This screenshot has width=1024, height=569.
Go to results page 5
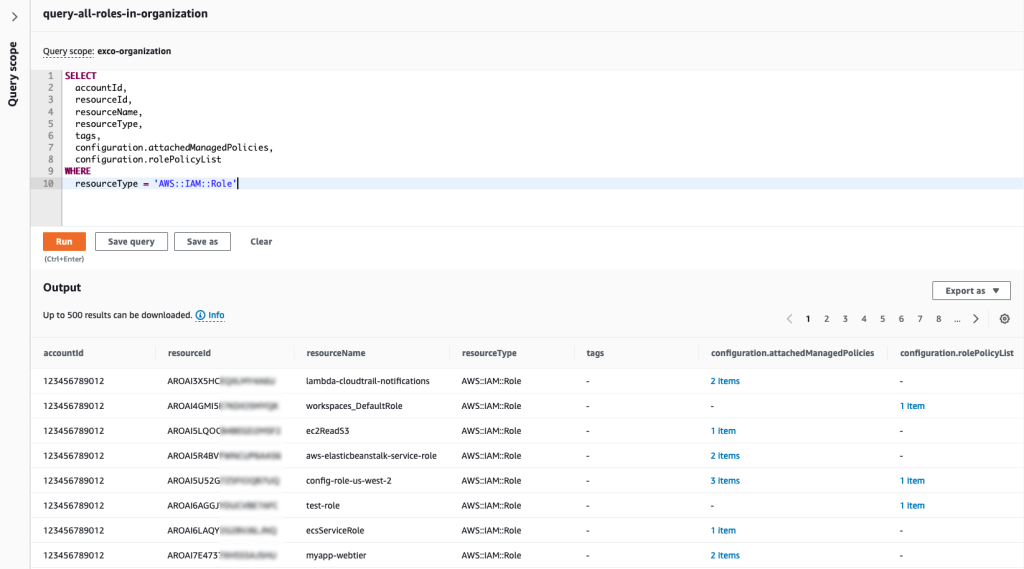point(882,319)
